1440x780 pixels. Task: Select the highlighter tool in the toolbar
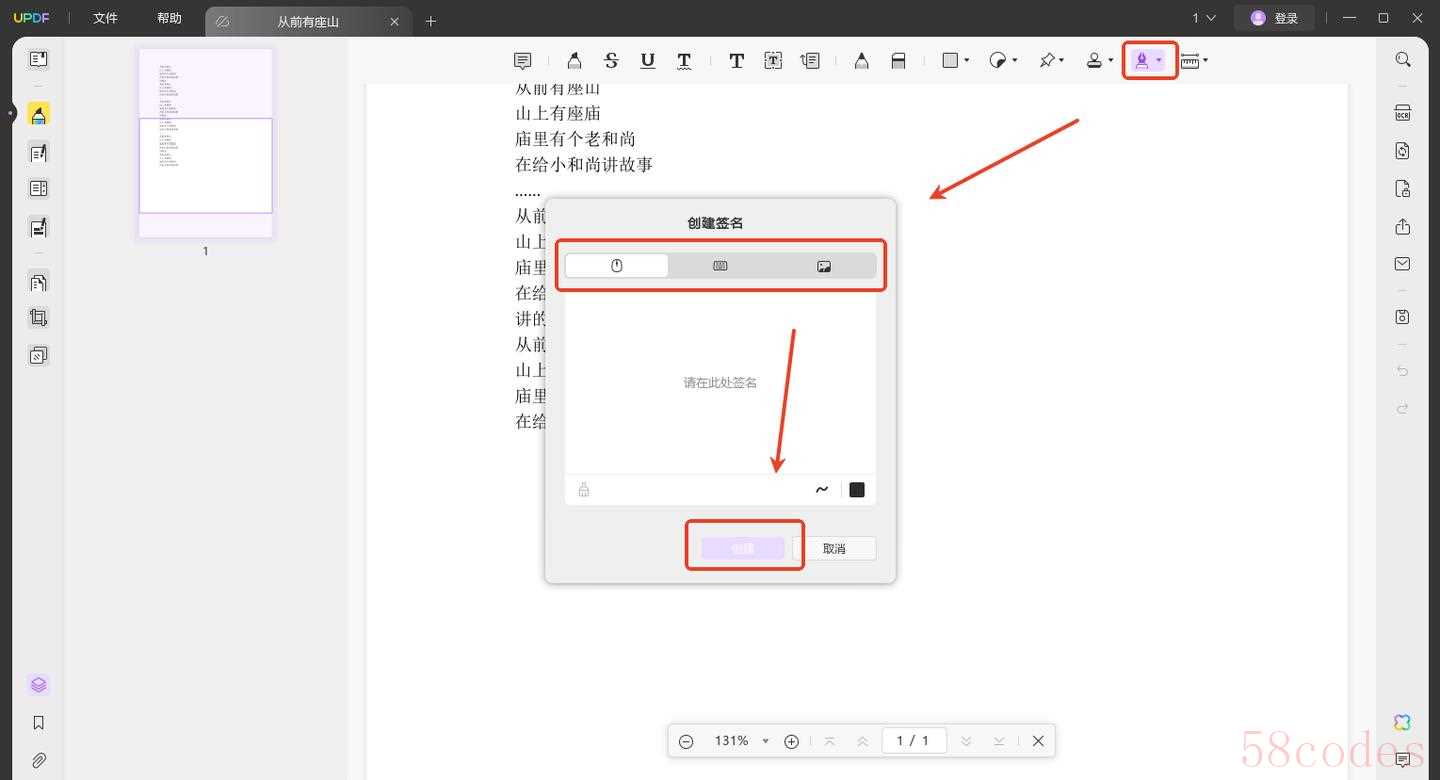click(x=574, y=61)
